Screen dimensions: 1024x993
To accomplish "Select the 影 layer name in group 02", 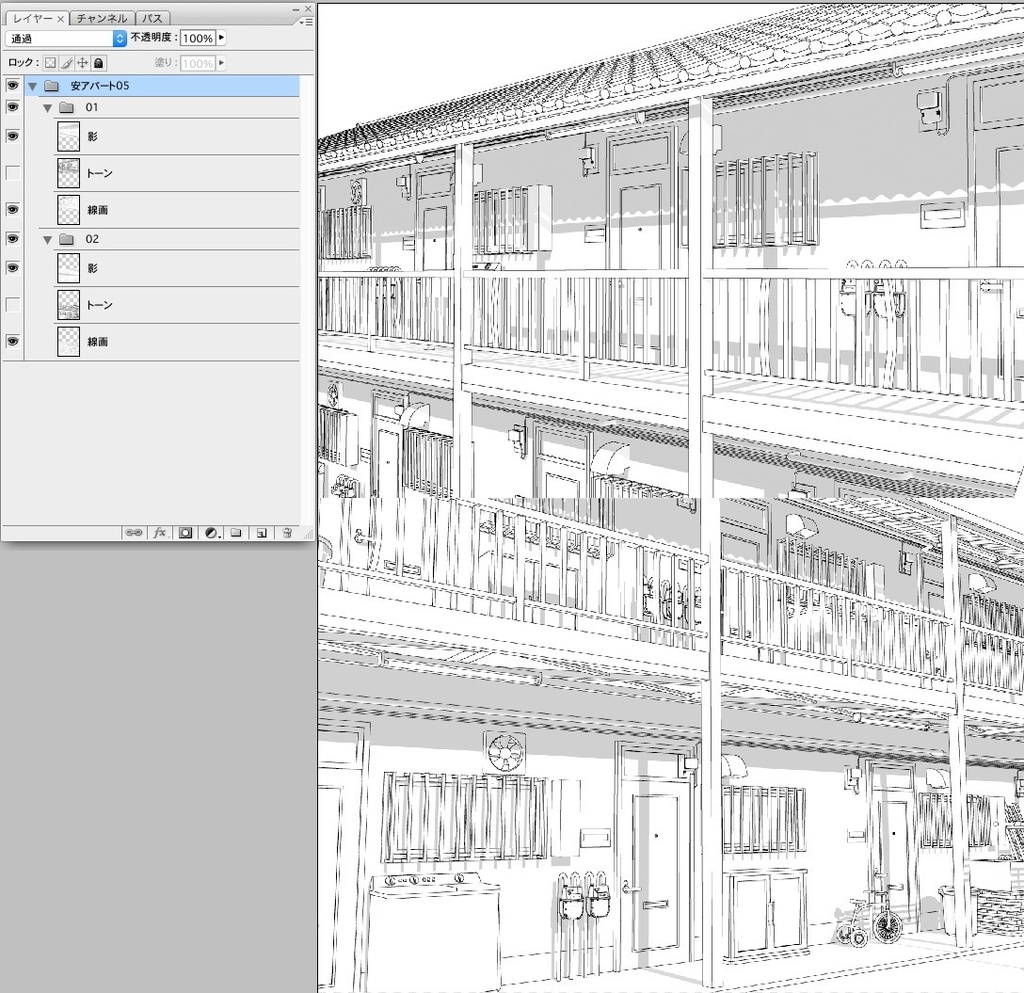I will (x=92, y=268).
